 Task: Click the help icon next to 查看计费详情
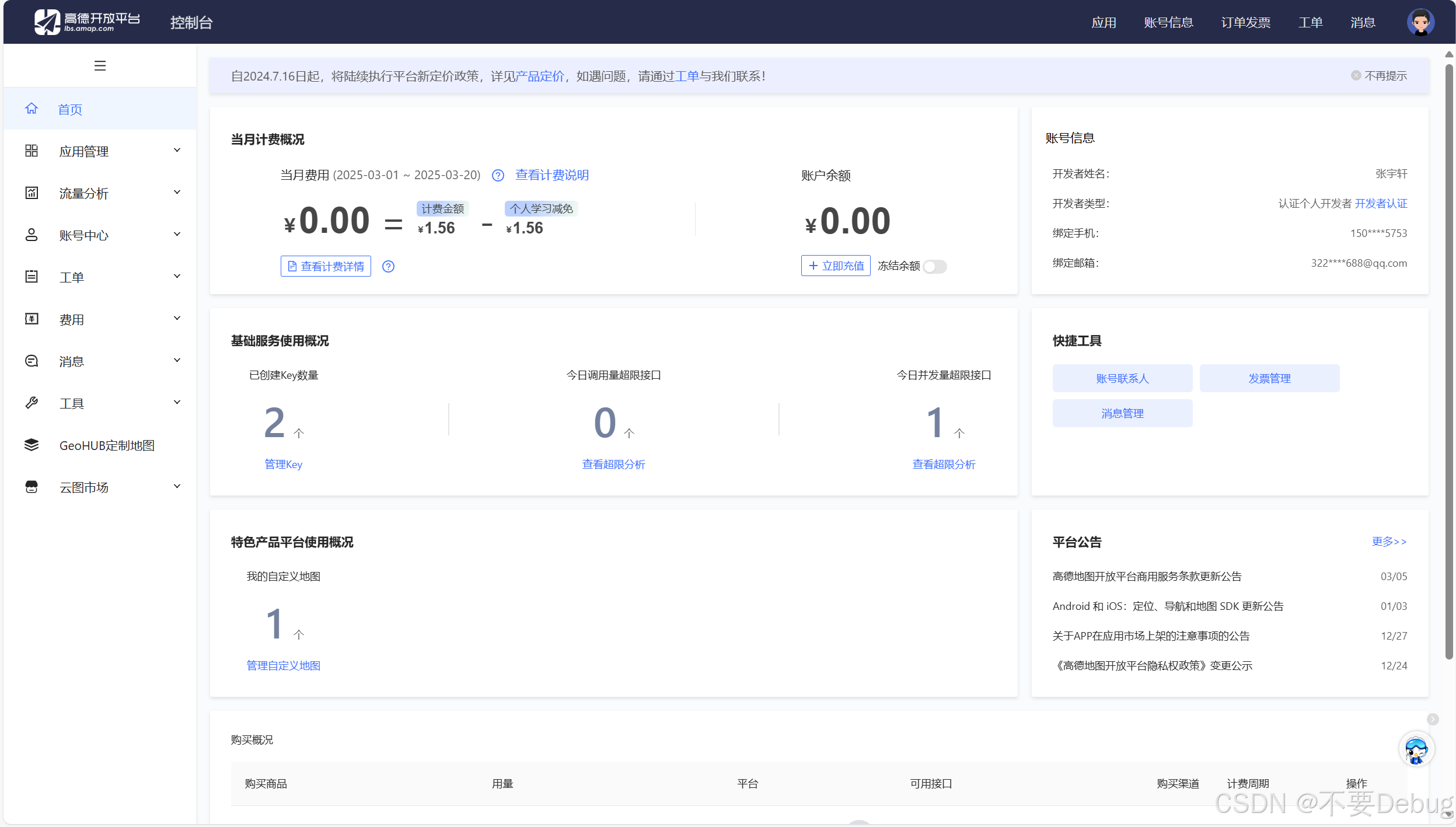pos(388,267)
